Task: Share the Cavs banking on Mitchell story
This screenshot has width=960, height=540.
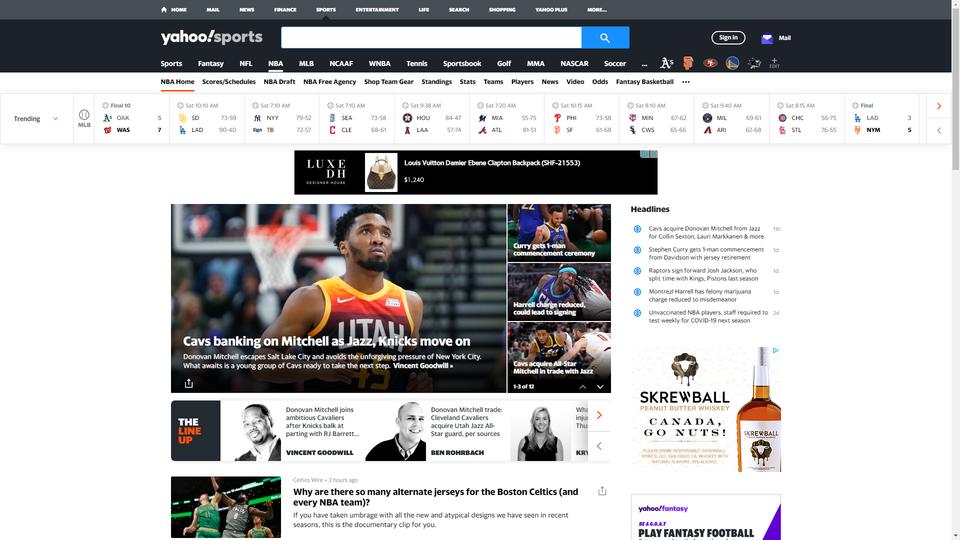Action: tap(189, 383)
